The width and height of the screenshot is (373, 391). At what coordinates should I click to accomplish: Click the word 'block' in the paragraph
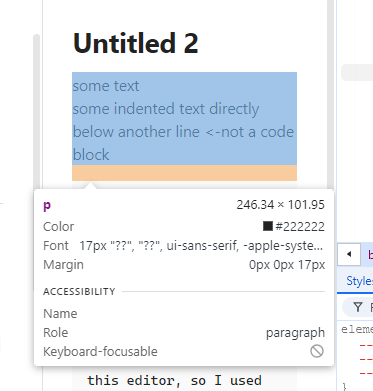91,155
